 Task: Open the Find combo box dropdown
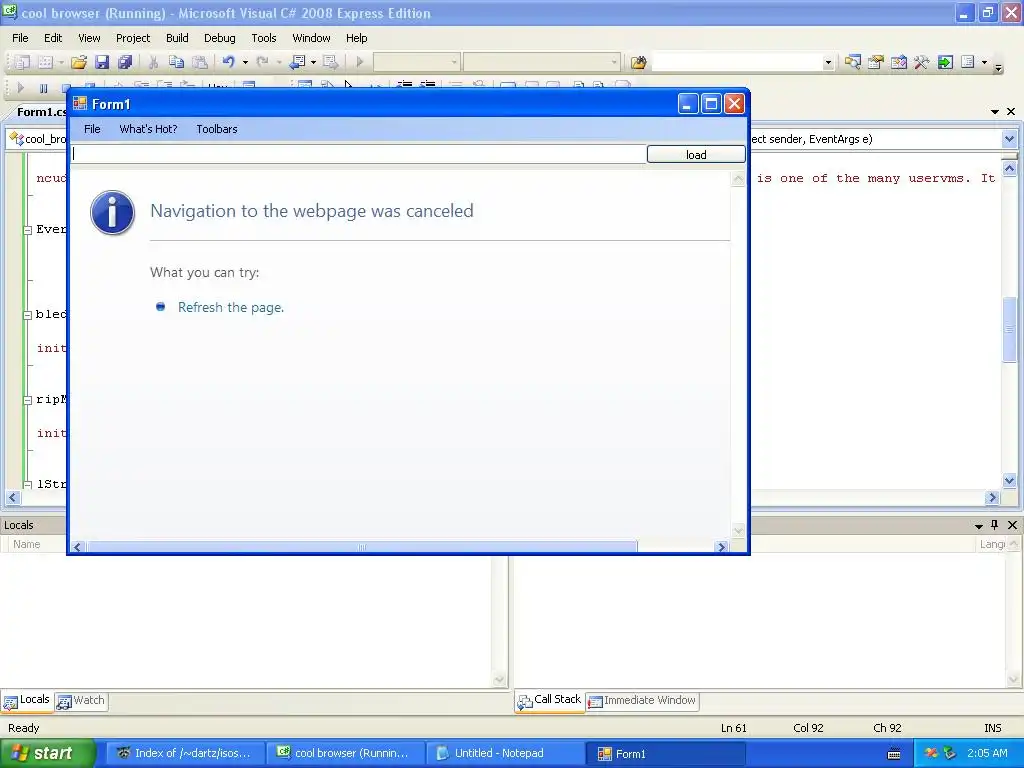click(x=828, y=63)
